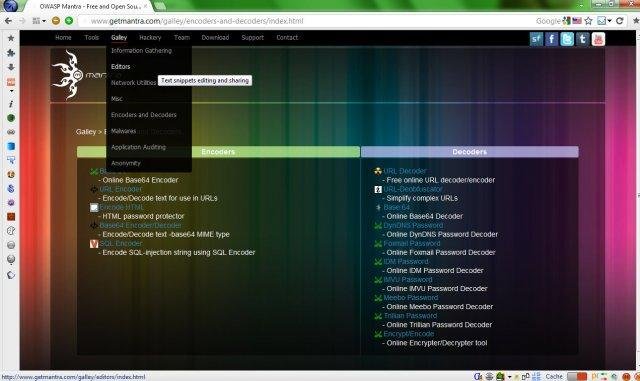Close the OWASP Mantra tab

point(145,6)
